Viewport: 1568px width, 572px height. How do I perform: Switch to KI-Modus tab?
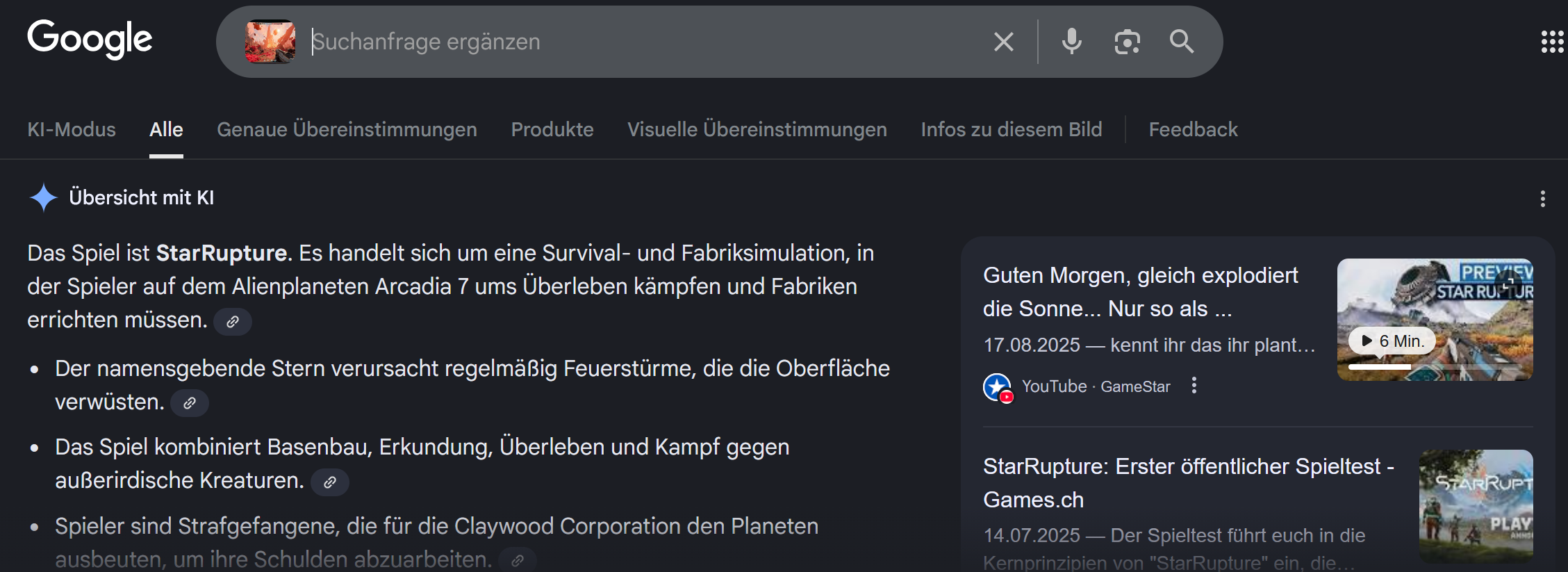[x=72, y=129]
